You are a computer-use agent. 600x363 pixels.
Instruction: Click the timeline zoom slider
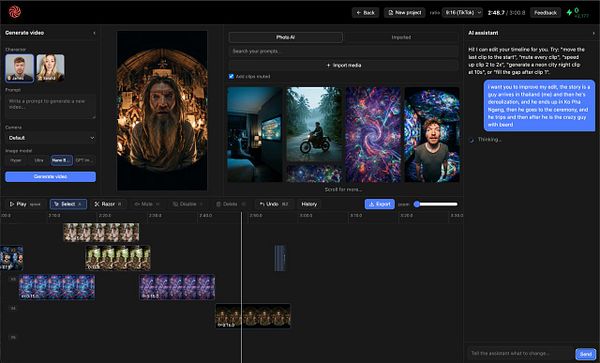click(x=436, y=204)
